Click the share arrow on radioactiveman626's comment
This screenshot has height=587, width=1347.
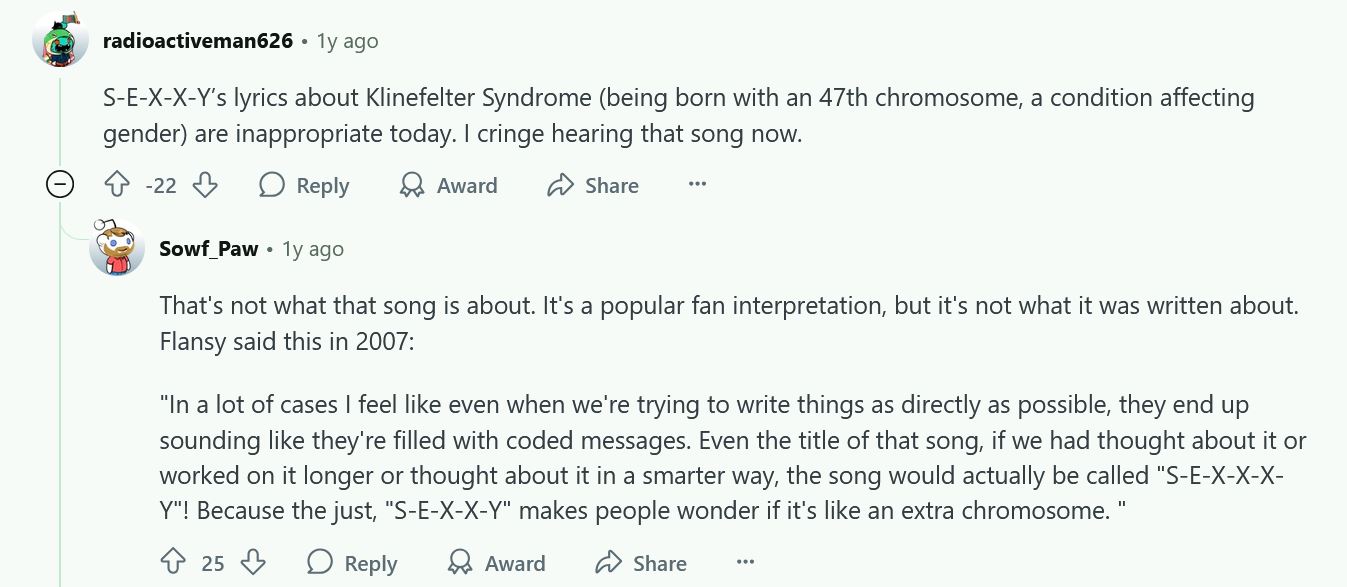pyautogui.click(x=560, y=185)
